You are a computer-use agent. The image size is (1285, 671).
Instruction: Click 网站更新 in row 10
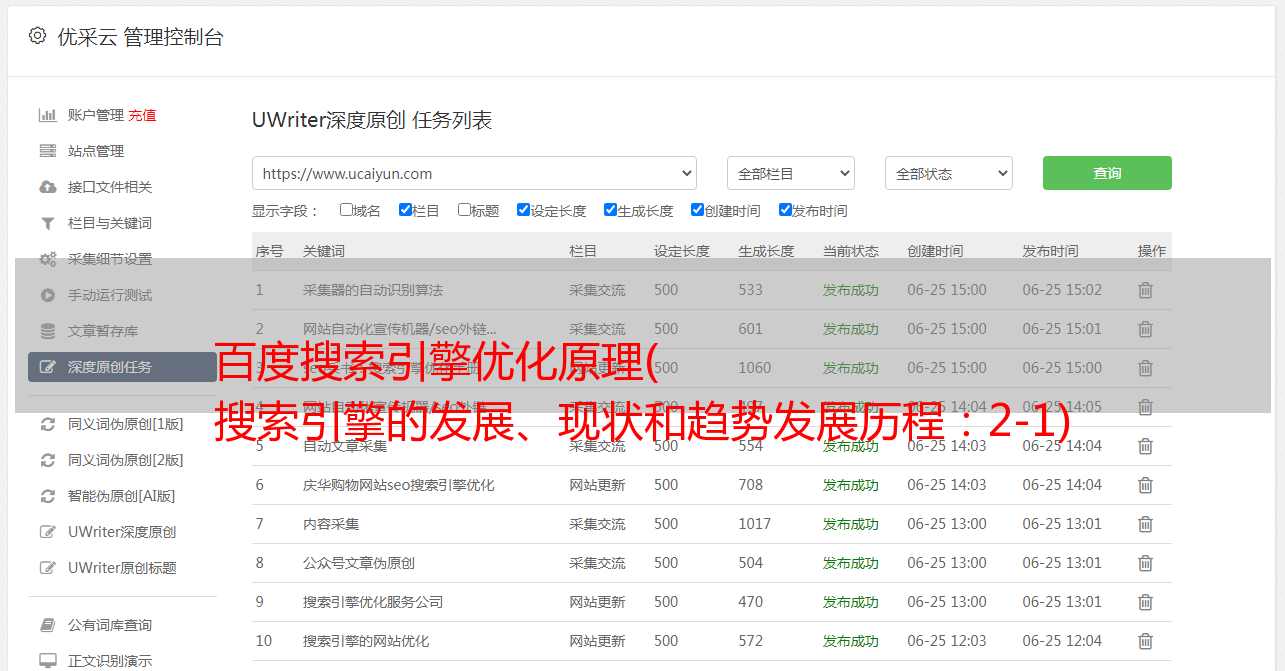[x=597, y=641]
